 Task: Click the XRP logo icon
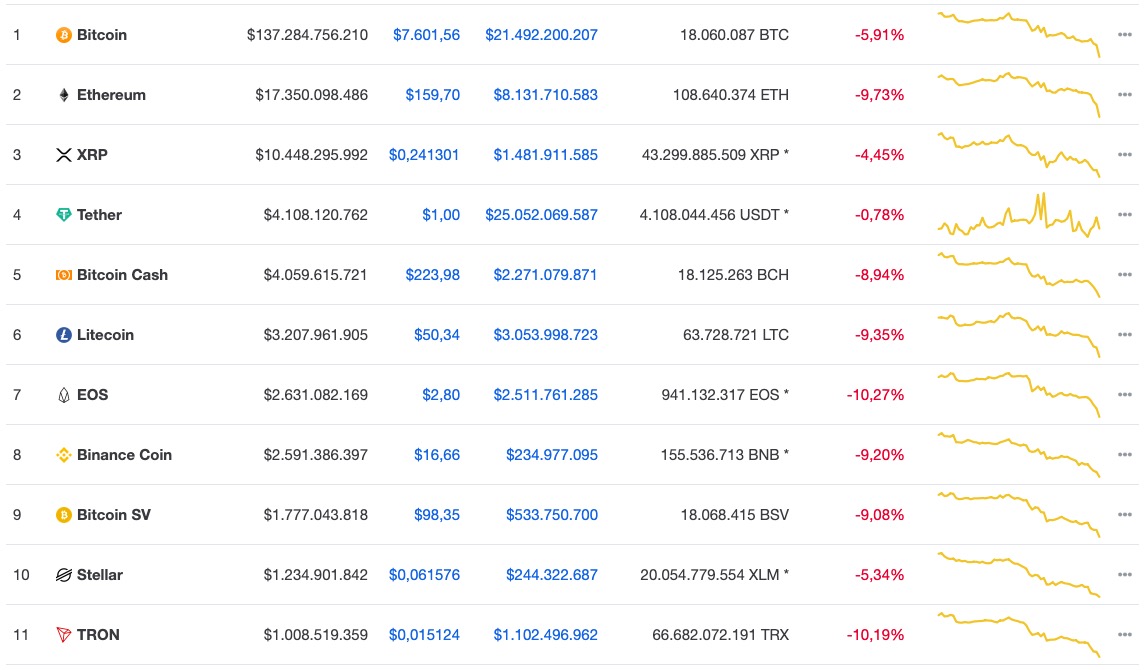64,155
